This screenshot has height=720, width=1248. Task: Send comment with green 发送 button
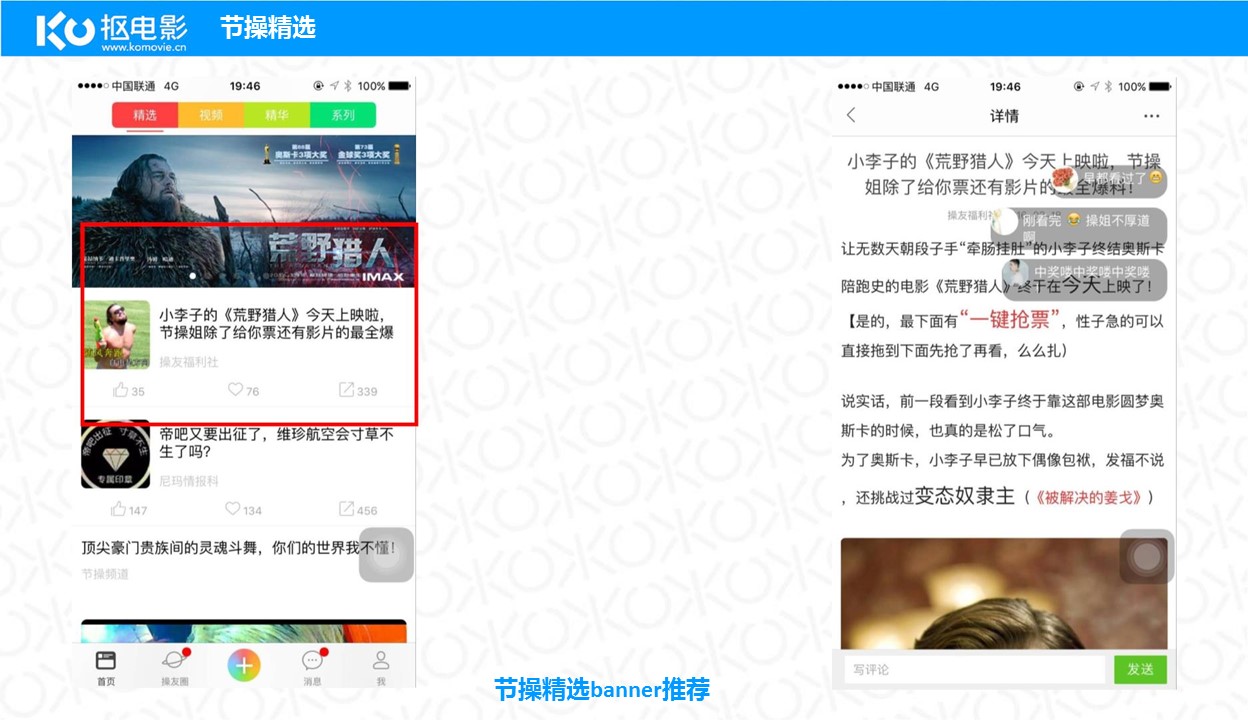tap(1140, 669)
